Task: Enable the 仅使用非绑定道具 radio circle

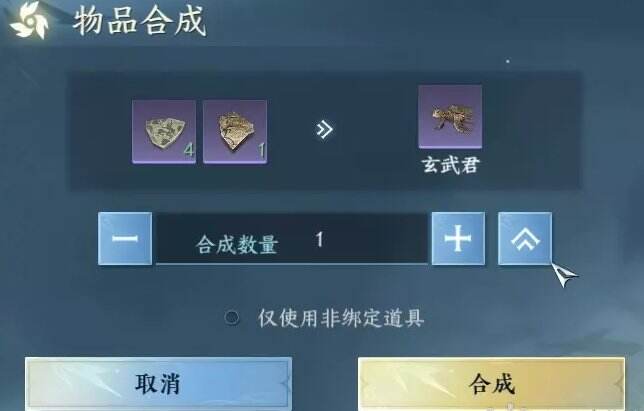Action: [232, 317]
